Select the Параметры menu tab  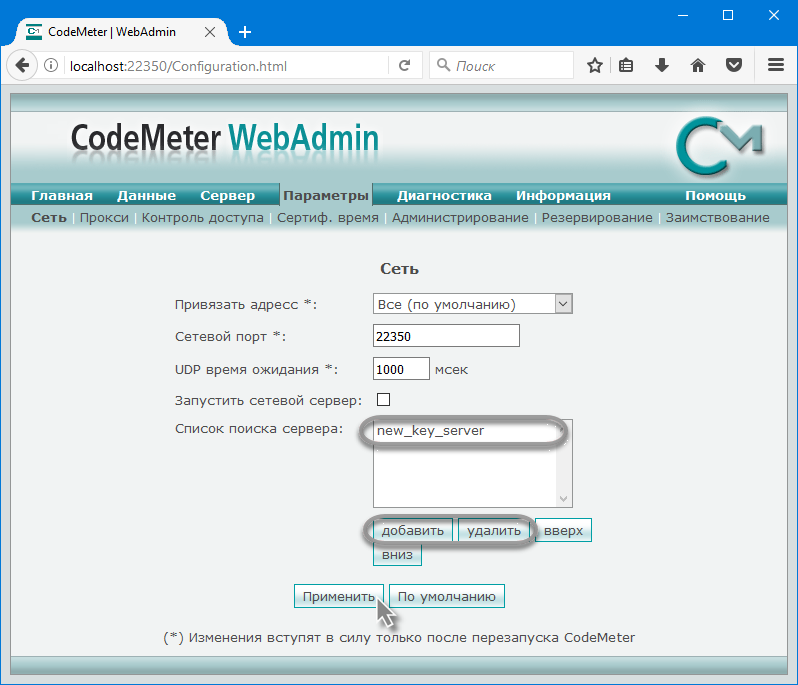pyautogui.click(x=326, y=195)
